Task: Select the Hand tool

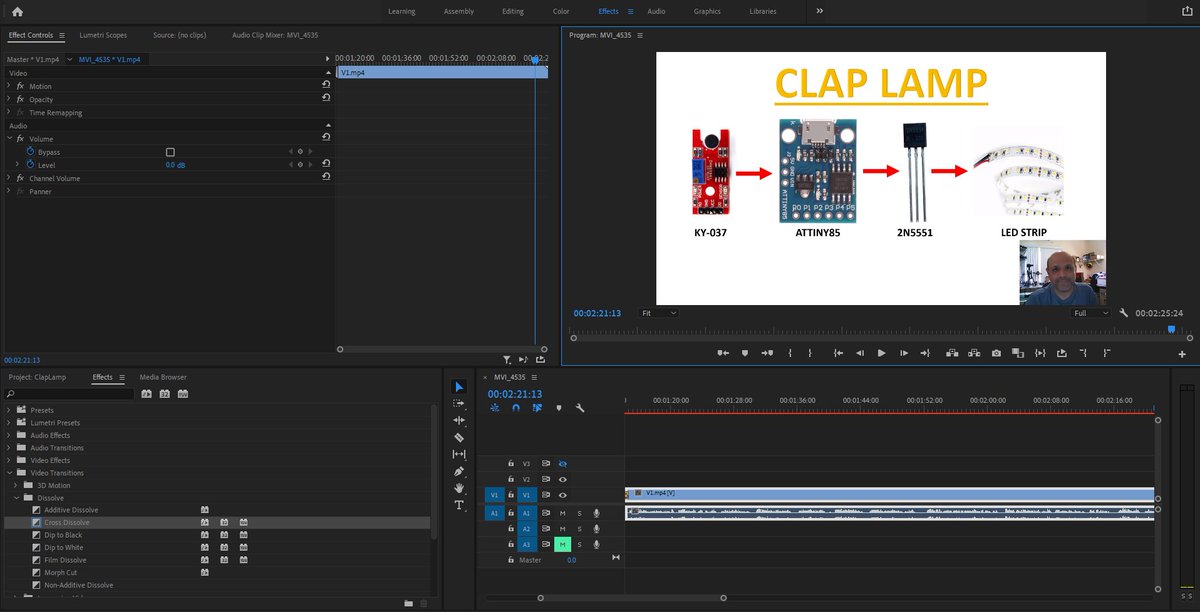Action: (x=459, y=488)
